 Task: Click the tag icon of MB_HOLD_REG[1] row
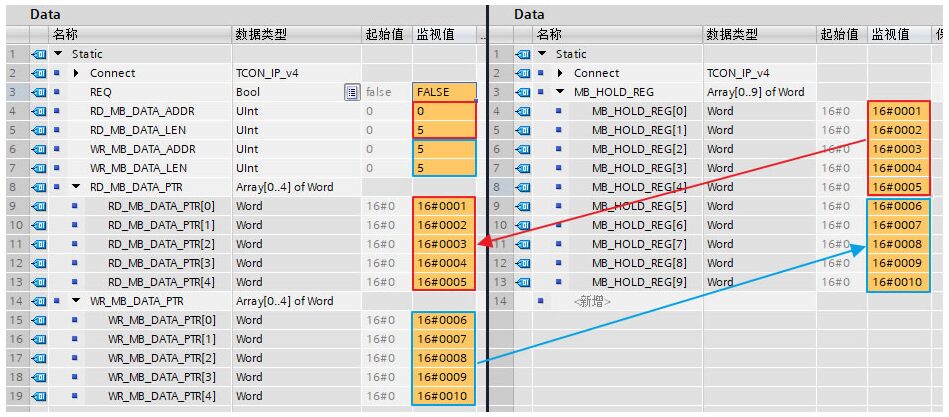point(522,130)
